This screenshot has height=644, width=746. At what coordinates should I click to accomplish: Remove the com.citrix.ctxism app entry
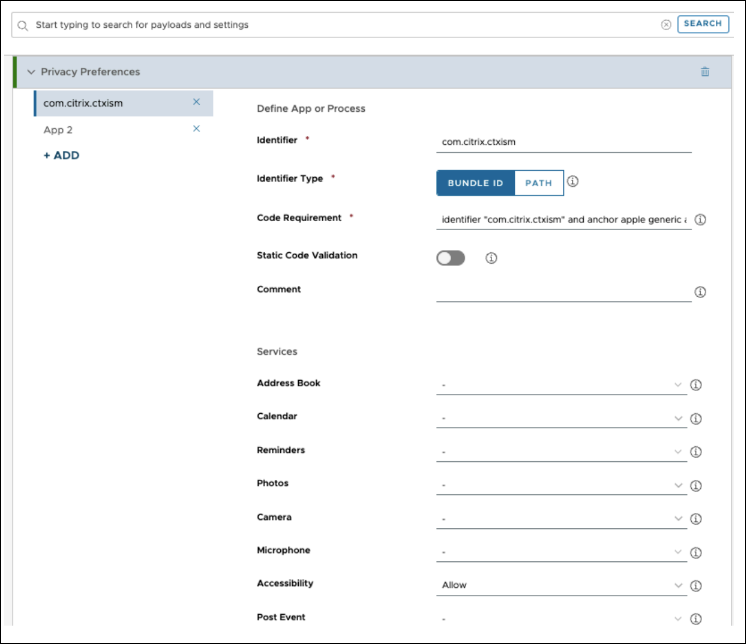click(x=196, y=102)
